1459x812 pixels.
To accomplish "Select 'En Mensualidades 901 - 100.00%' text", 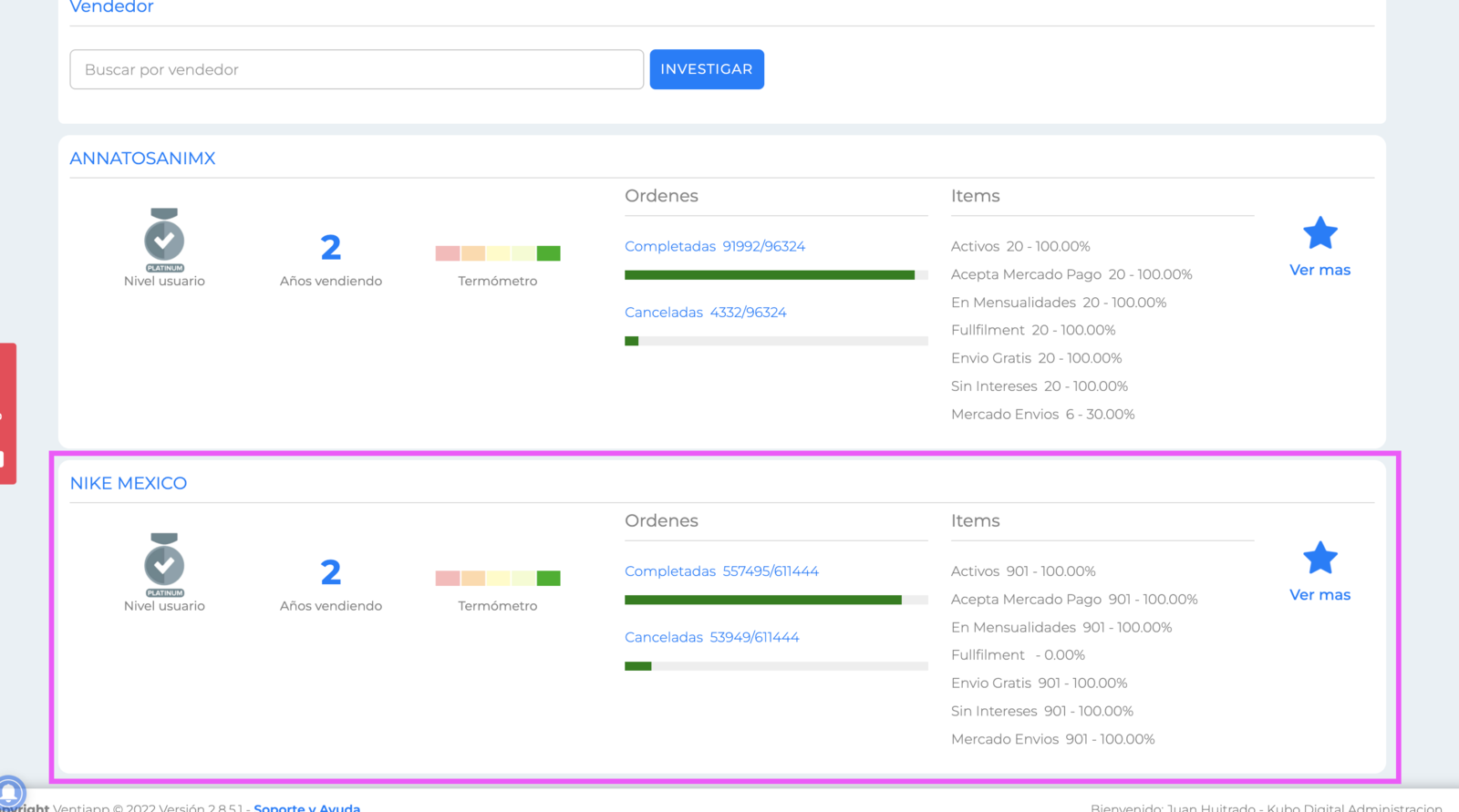I will (1061, 627).
